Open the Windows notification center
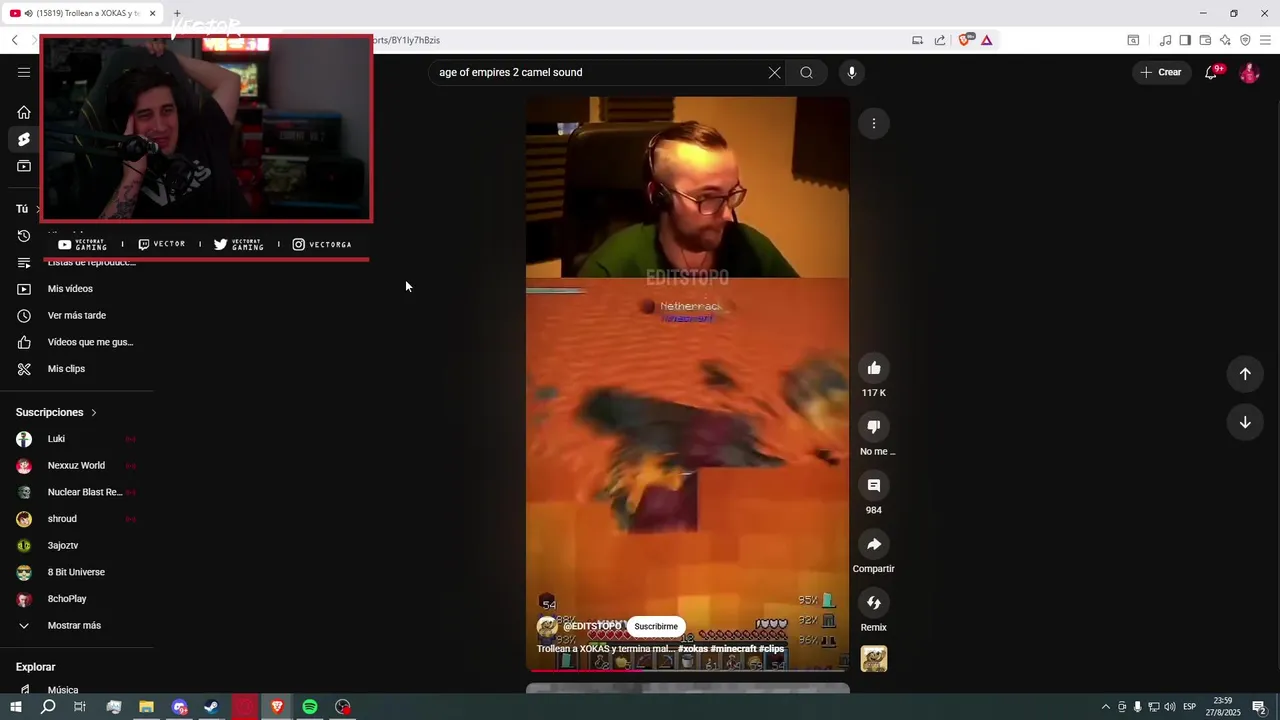Viewport: 1280px width, 720px height. click(x=1260, y=707)
